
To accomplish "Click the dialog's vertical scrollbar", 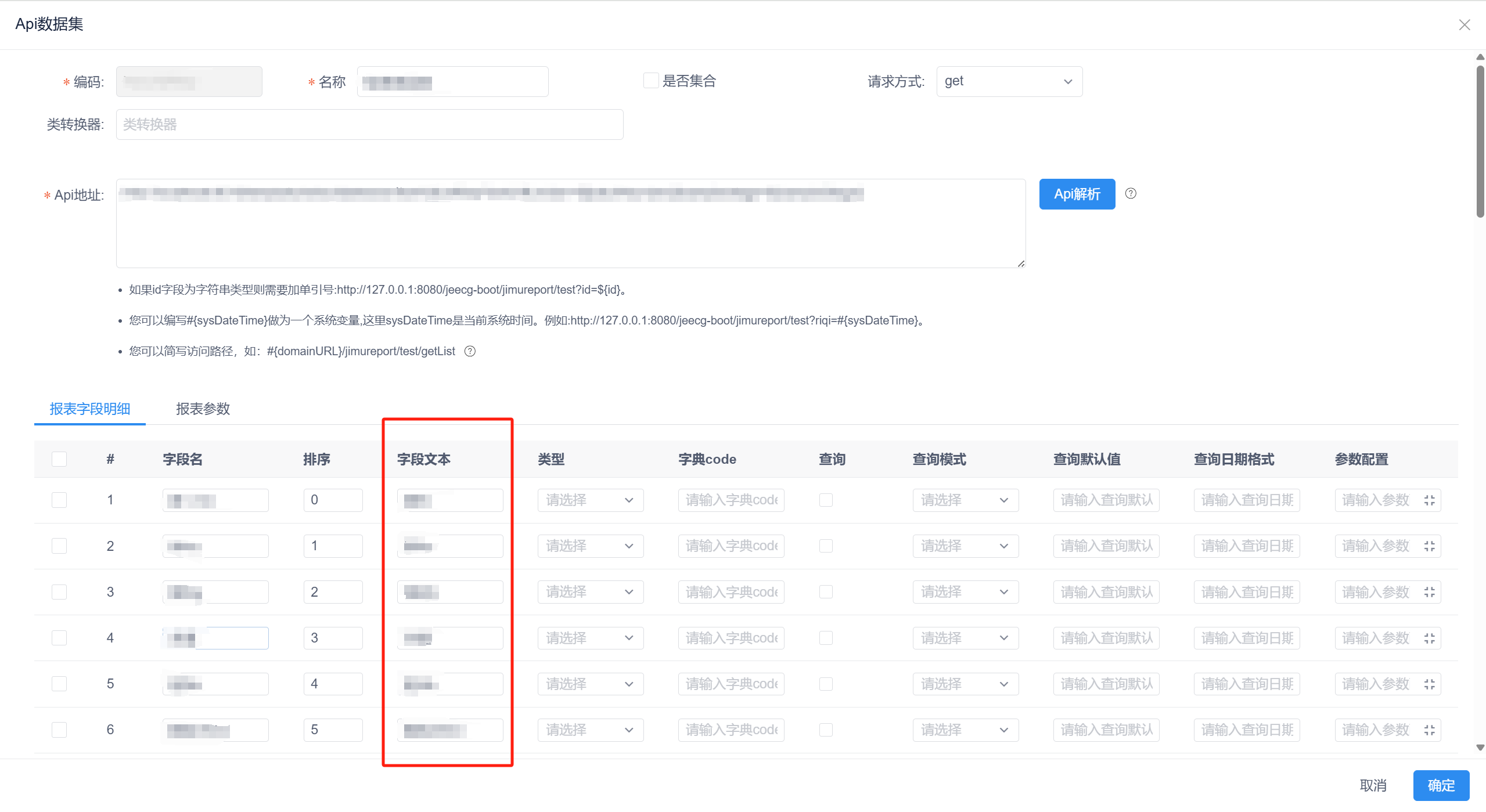I will coord(1480,142).
